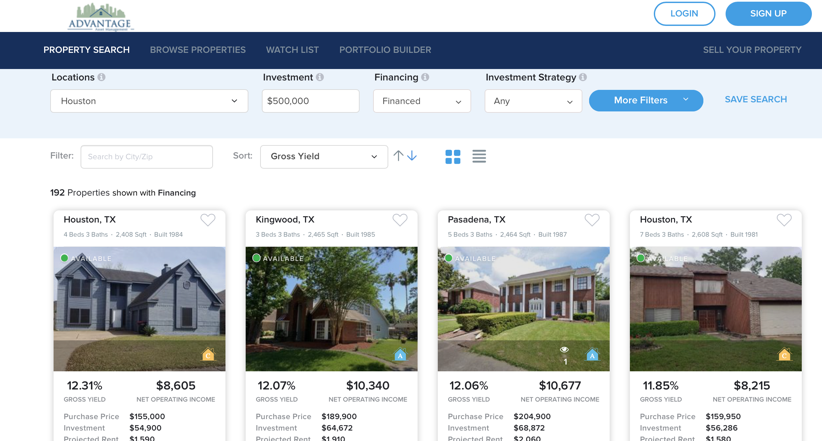
Task: Click the grade A badge on the Kingwood photo
Action: coord(400,354)
